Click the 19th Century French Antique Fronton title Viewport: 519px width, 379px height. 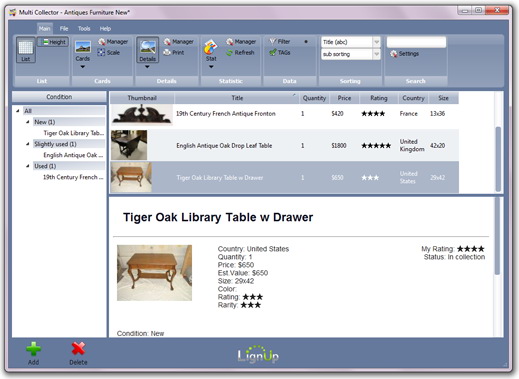click(226, 114)
